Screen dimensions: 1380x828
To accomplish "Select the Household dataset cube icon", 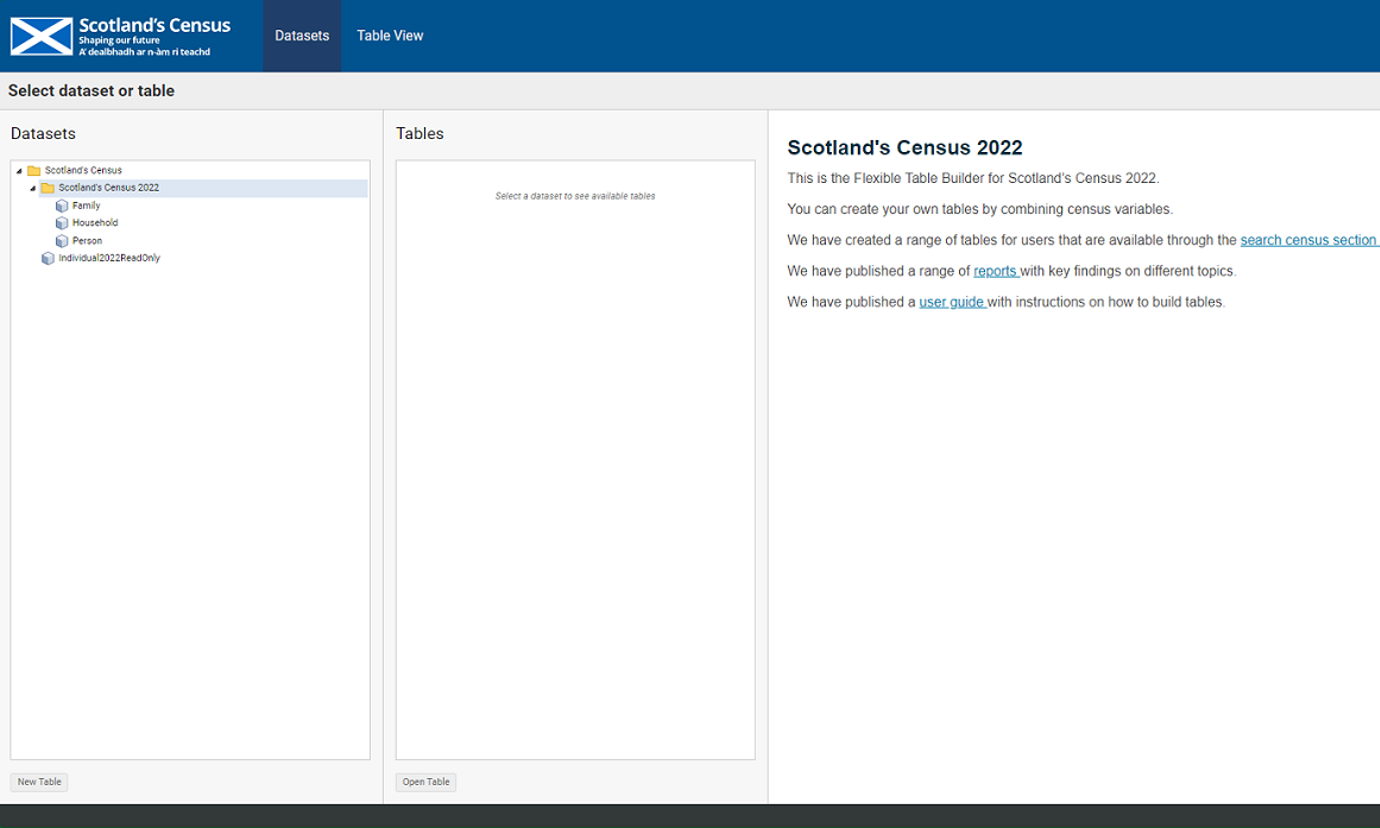I will coord(62,223).
